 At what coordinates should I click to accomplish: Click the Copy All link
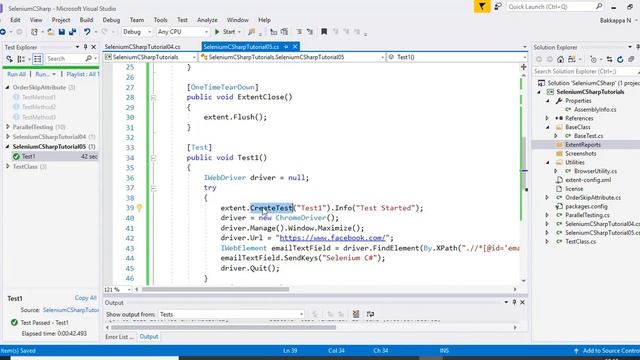pyautogui.click(x=86, y=298)
